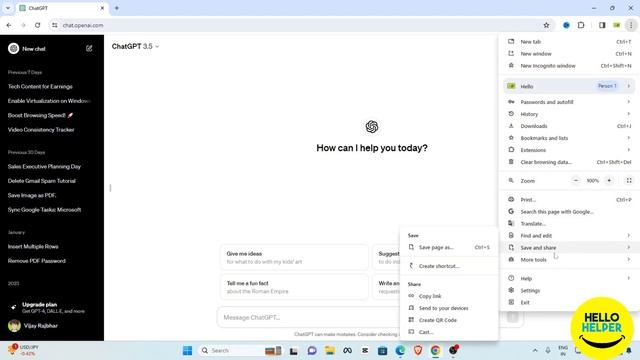Screen dimensions: 640x360
Task: Click the browser reload icon
Action: (38, 25)
